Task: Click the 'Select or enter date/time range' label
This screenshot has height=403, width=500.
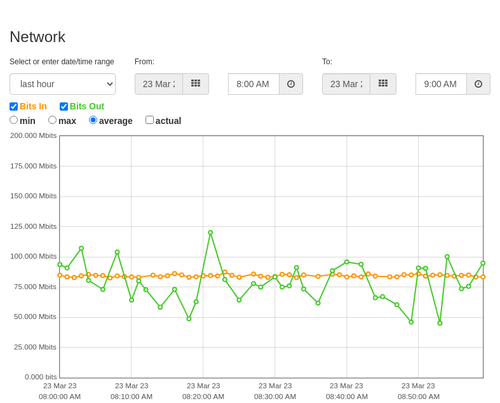Action: coord(62,62)
